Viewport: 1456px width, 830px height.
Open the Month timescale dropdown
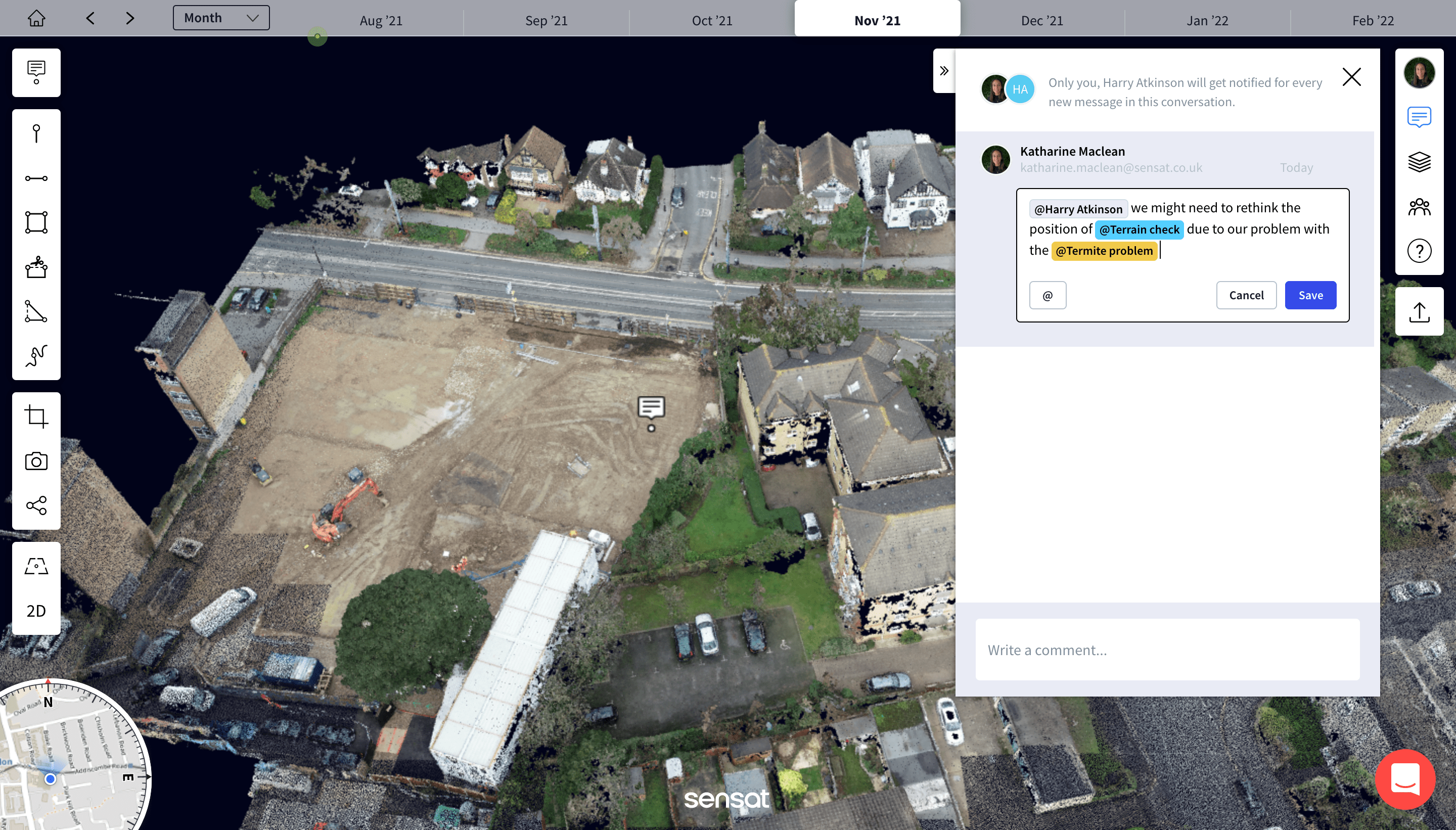coord(221,18)
